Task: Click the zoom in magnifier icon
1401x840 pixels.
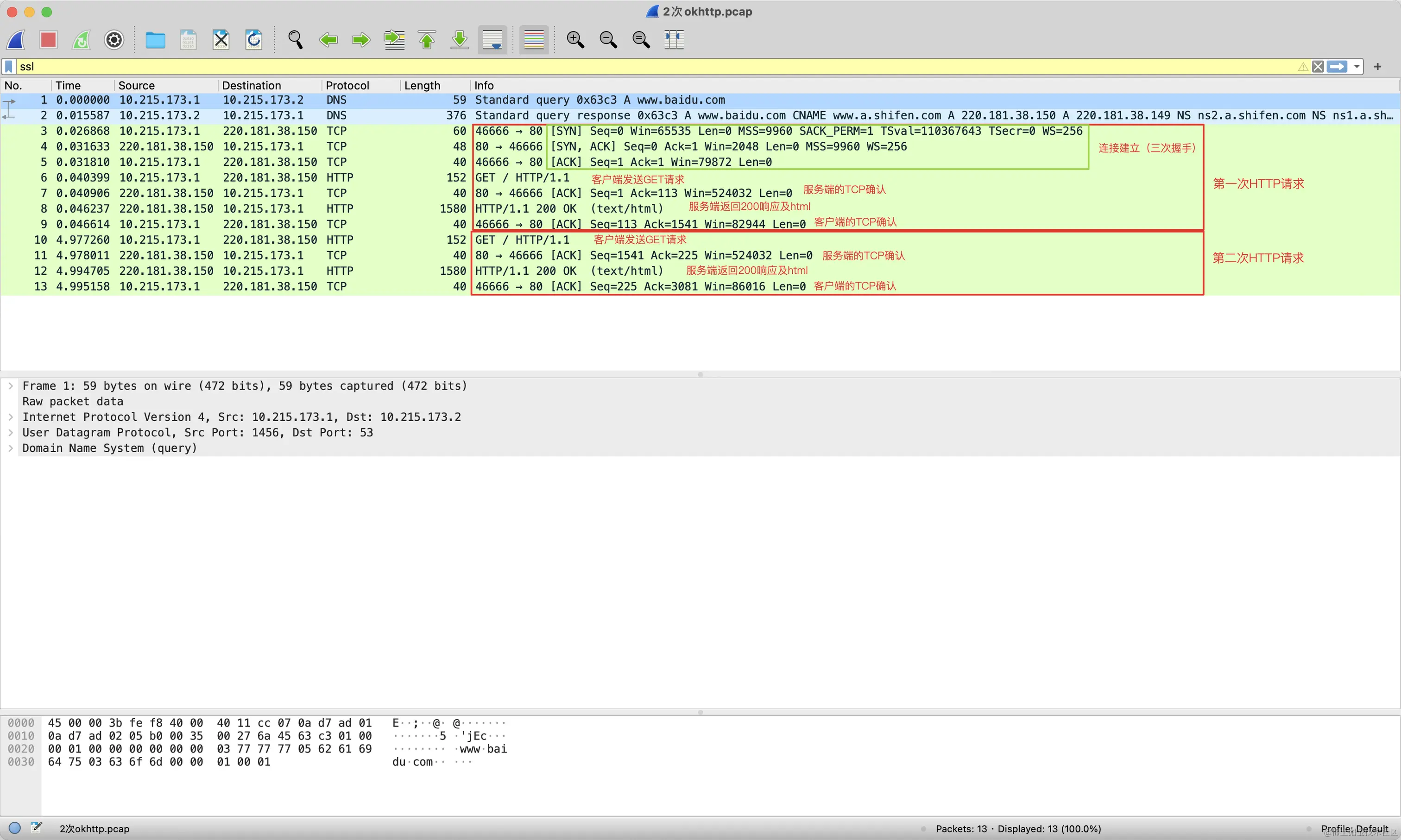Action: point(575,40)
